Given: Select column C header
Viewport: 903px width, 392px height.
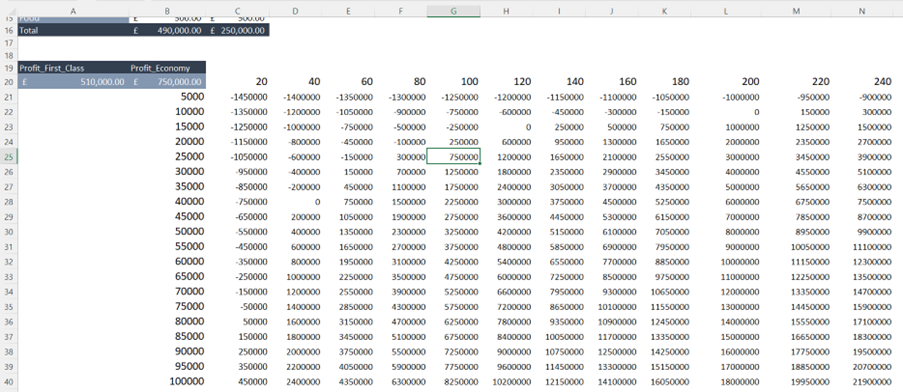Looking at the screenshot, I should [x=237, y=11].
